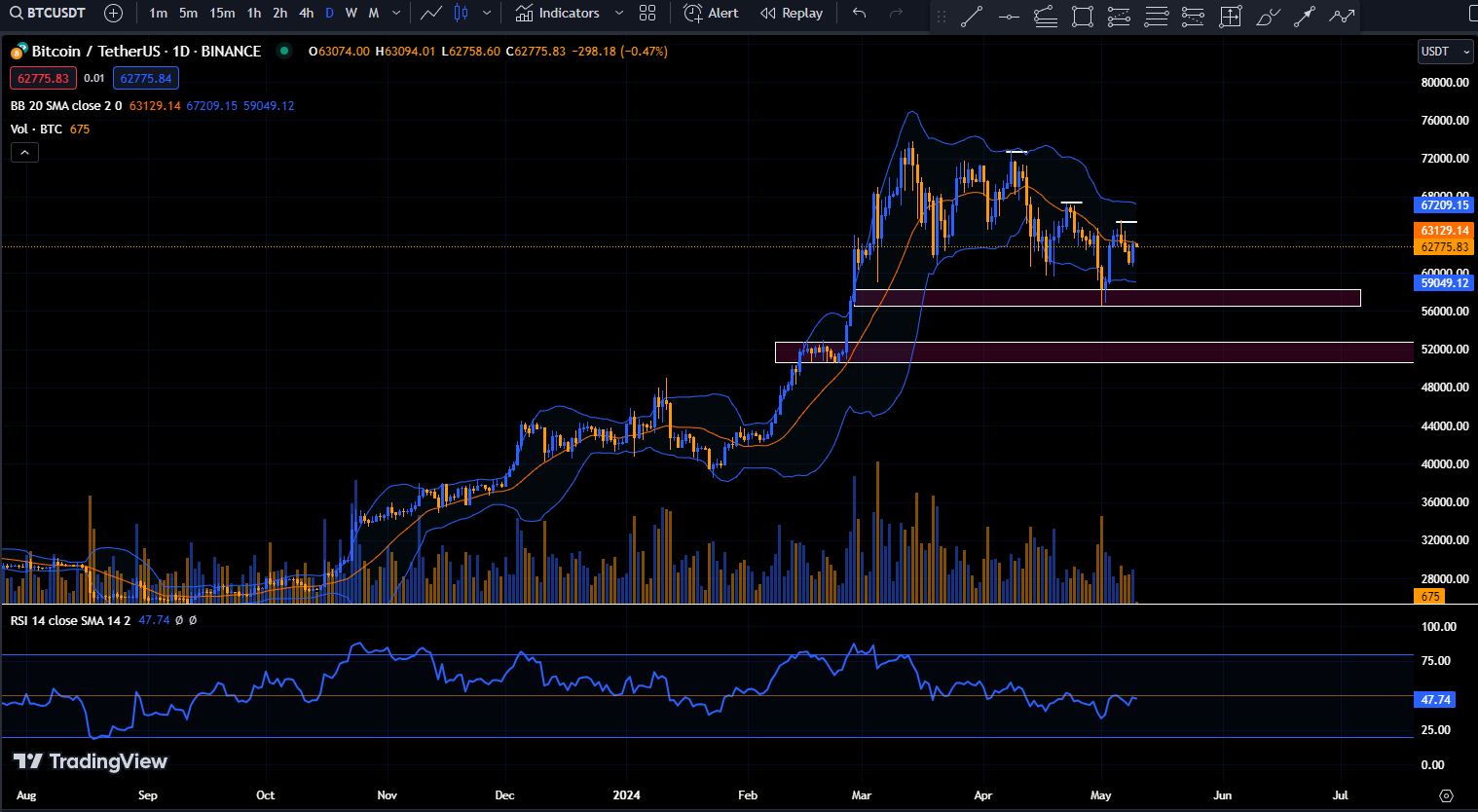1478x812 pixels.
Task: Select the lower support zone rectangle near 52000
Action: 1094,352
